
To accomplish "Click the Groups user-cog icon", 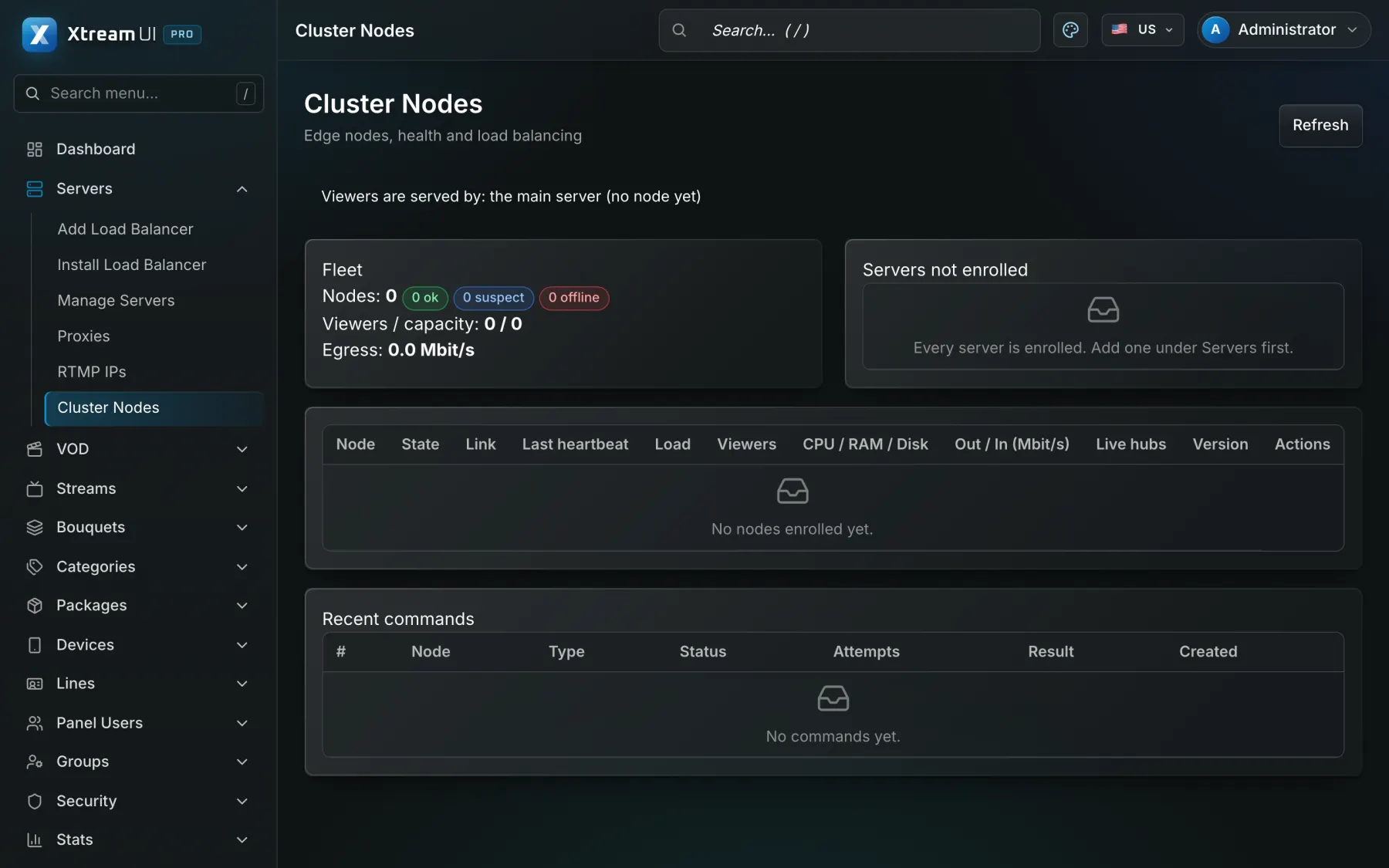I will tap(35, 762).
